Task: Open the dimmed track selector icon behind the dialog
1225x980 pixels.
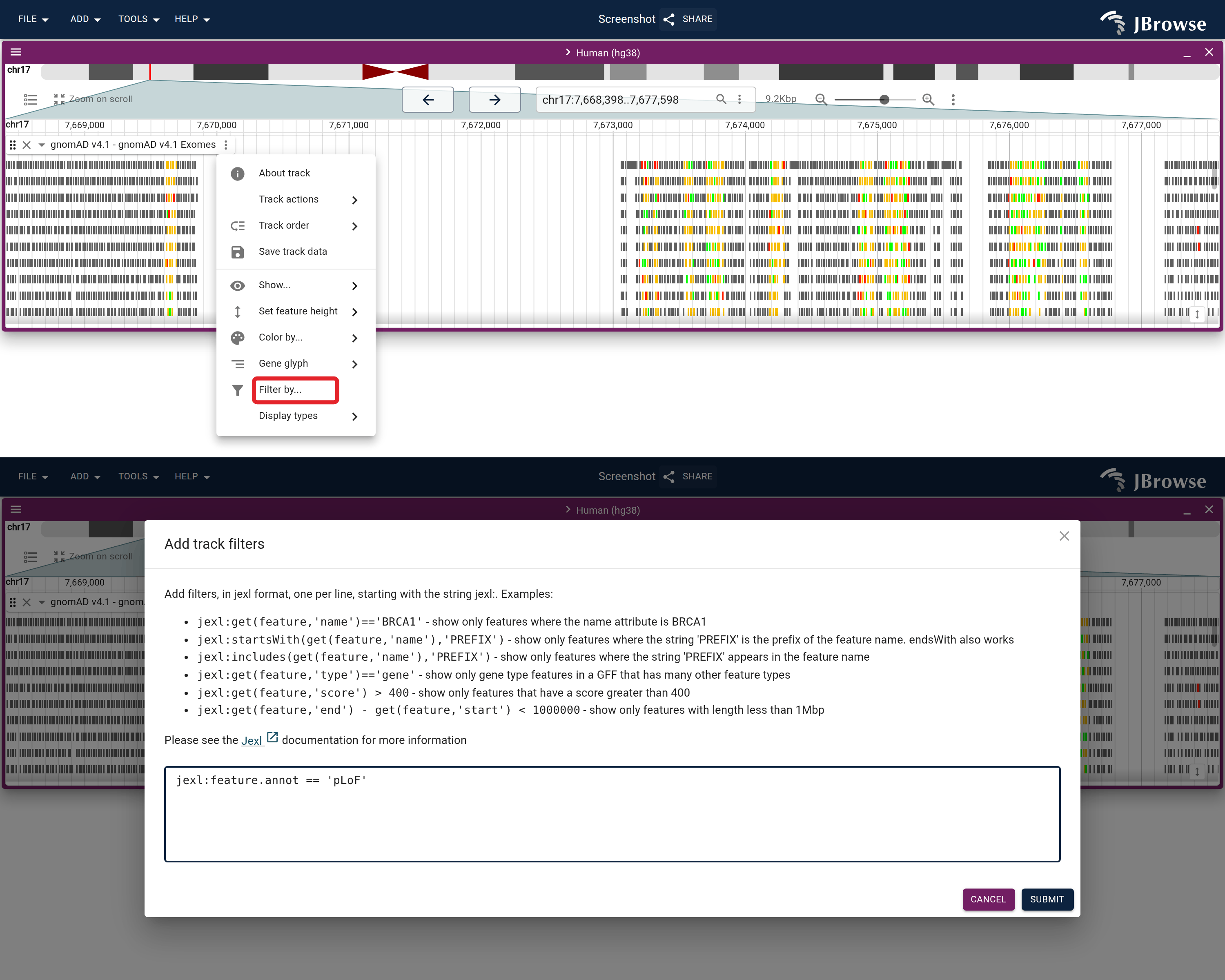Action: 30,557
